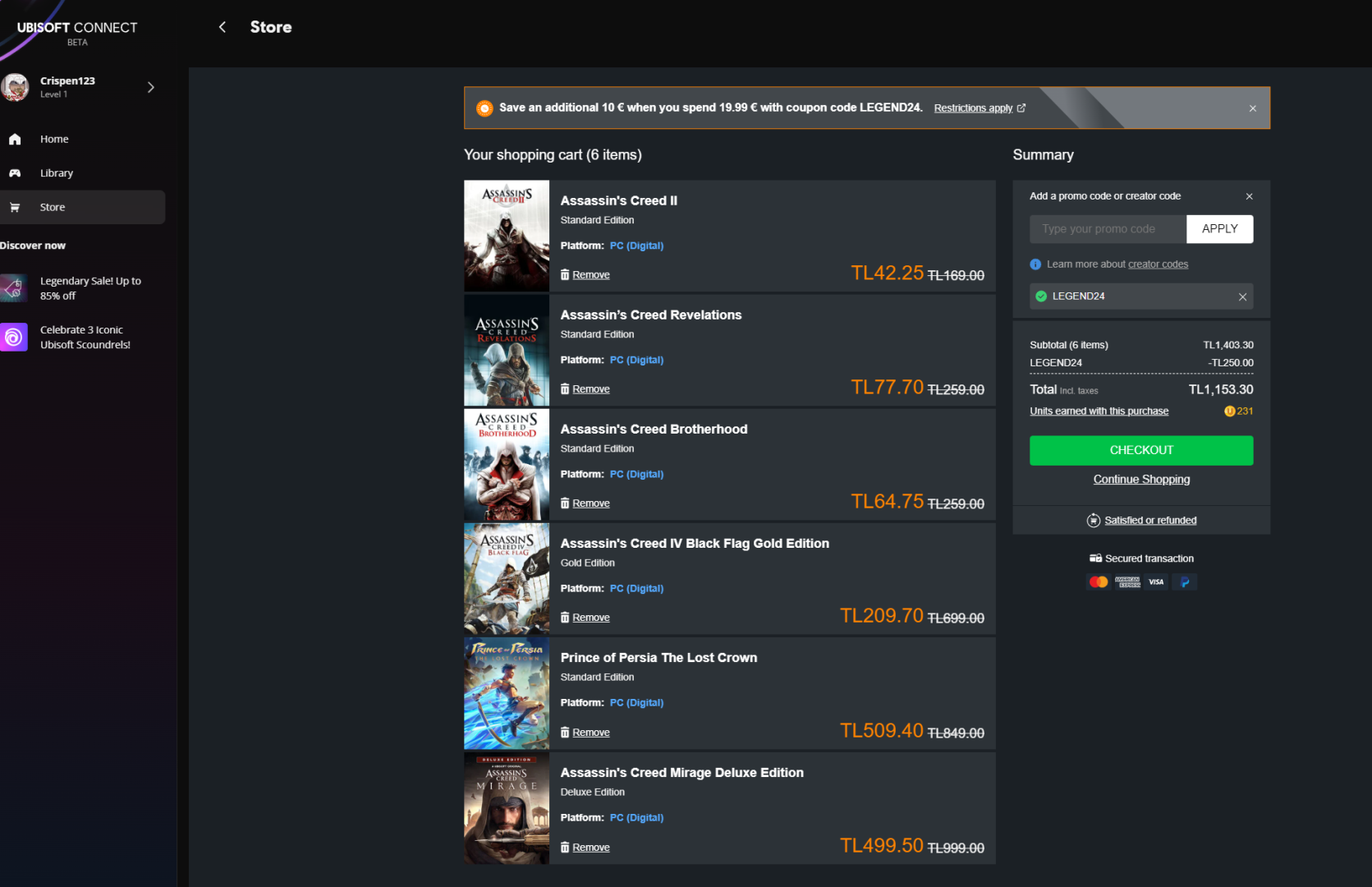The height and width of the screenshot is (887, 1372).
Task: Open Assassin's Creed Brotherhood cover thumbnail
Action: [x=507, y=464]
